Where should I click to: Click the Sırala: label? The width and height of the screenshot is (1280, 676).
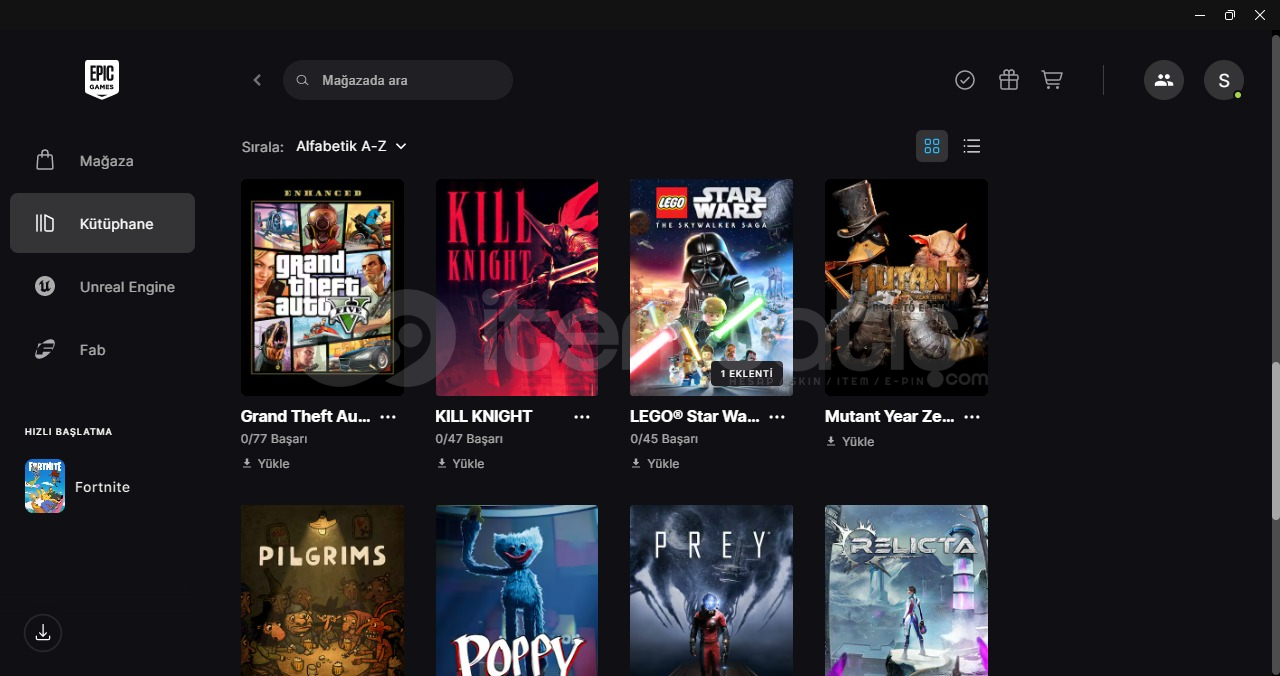[263, 147]
